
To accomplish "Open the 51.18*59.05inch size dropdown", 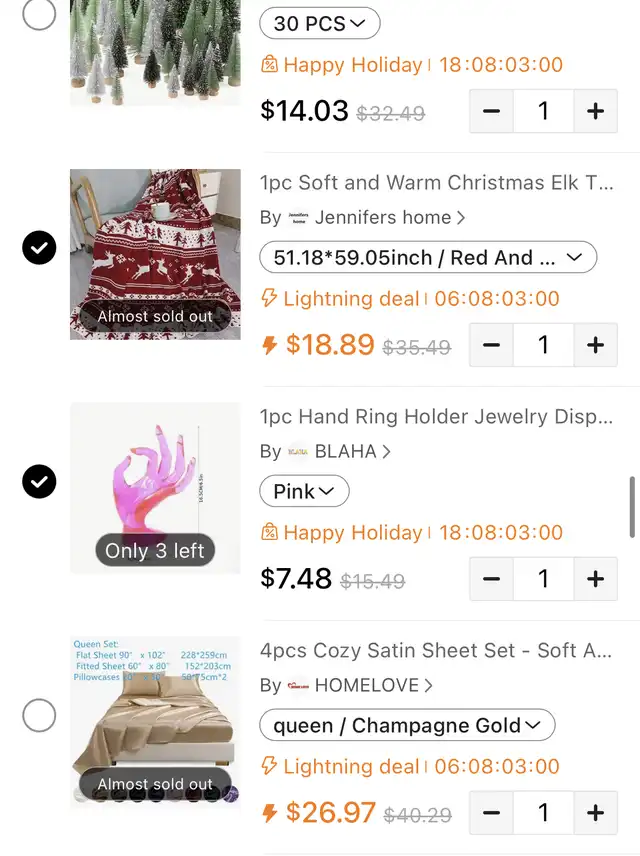I will point(428,257).
